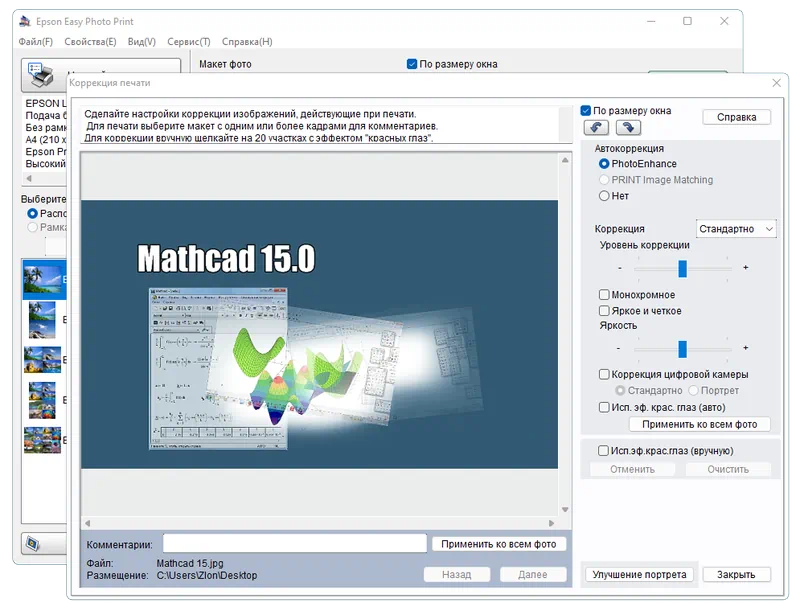Viewport: 800px width, 611px height.
Task: Close the Epson Easy Photo Print main window
Action: pos(724,21)
